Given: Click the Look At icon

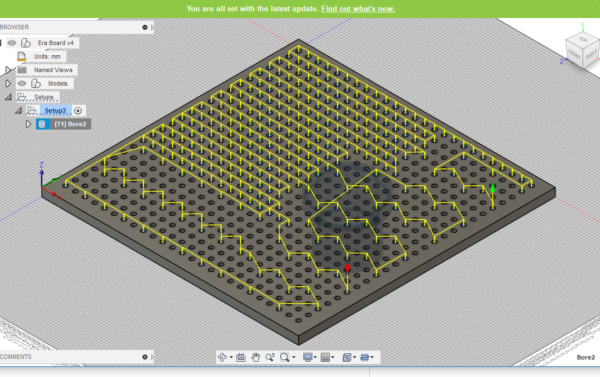Looking at the screenshot, I should [241, 357].
